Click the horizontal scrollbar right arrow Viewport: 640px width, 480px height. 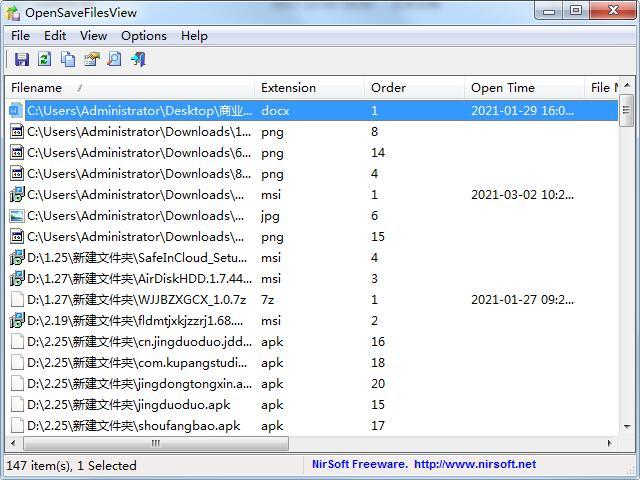pyautogui.click(x=610, y=443)
